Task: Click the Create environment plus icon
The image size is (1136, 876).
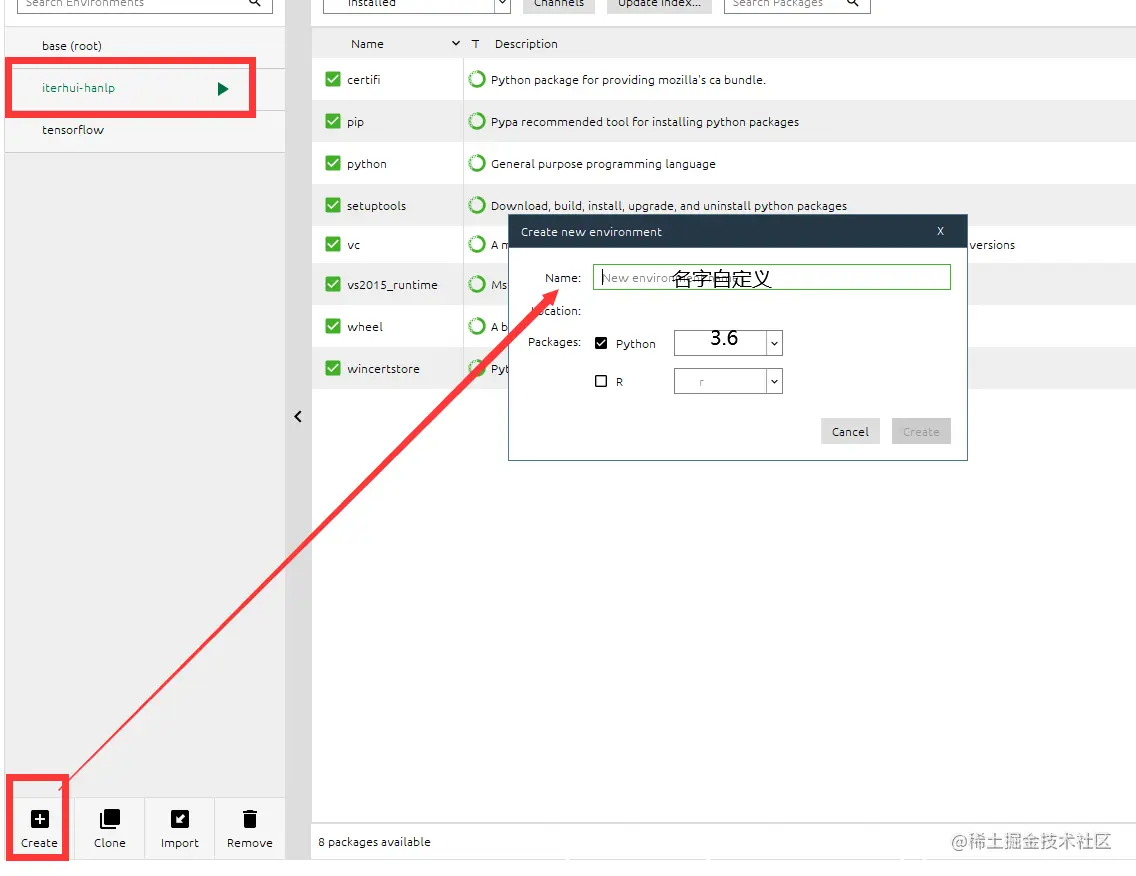Action: click(x=40, y=819)
